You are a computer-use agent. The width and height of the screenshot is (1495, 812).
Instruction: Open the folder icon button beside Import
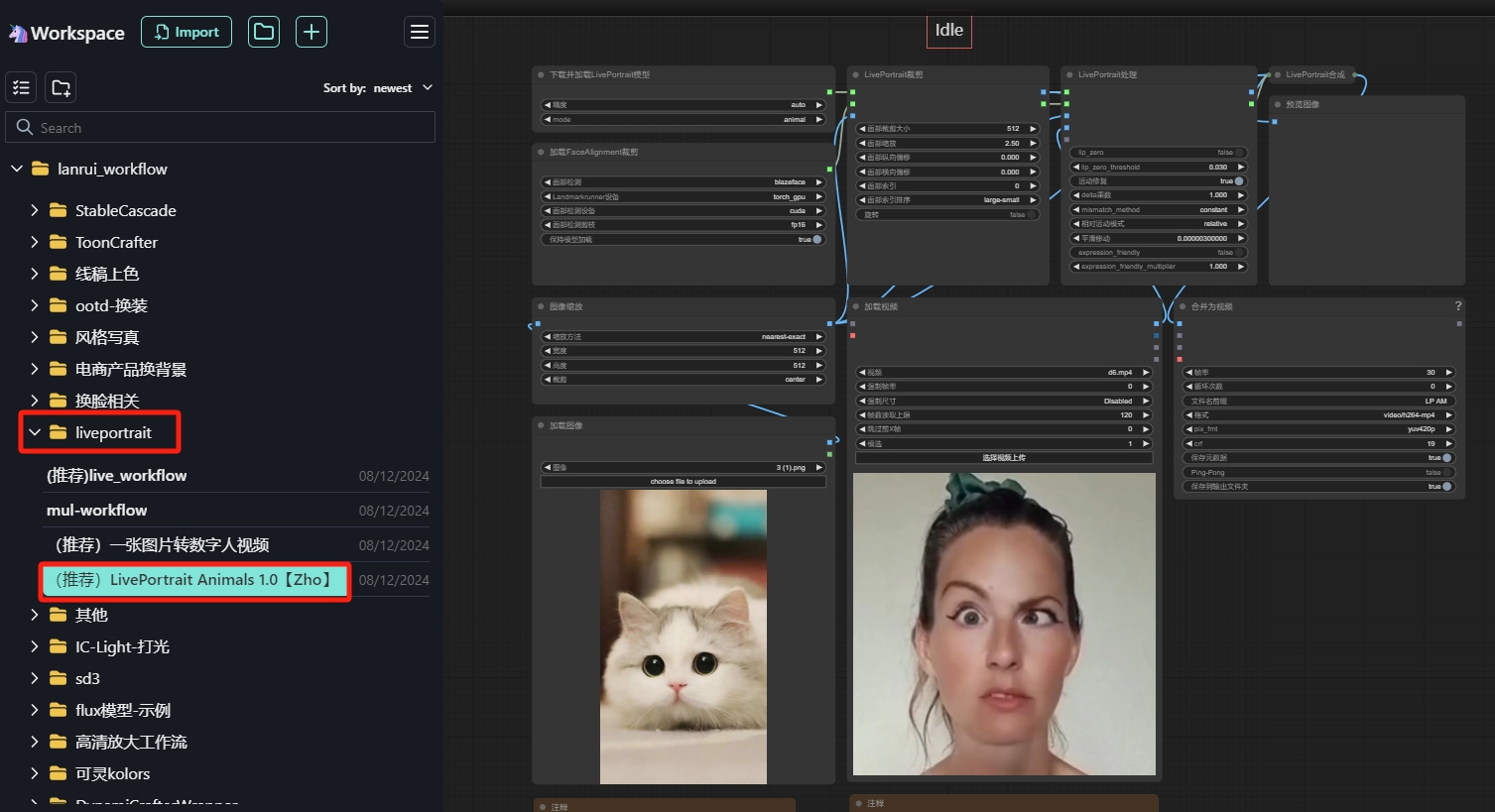[264, 32]
